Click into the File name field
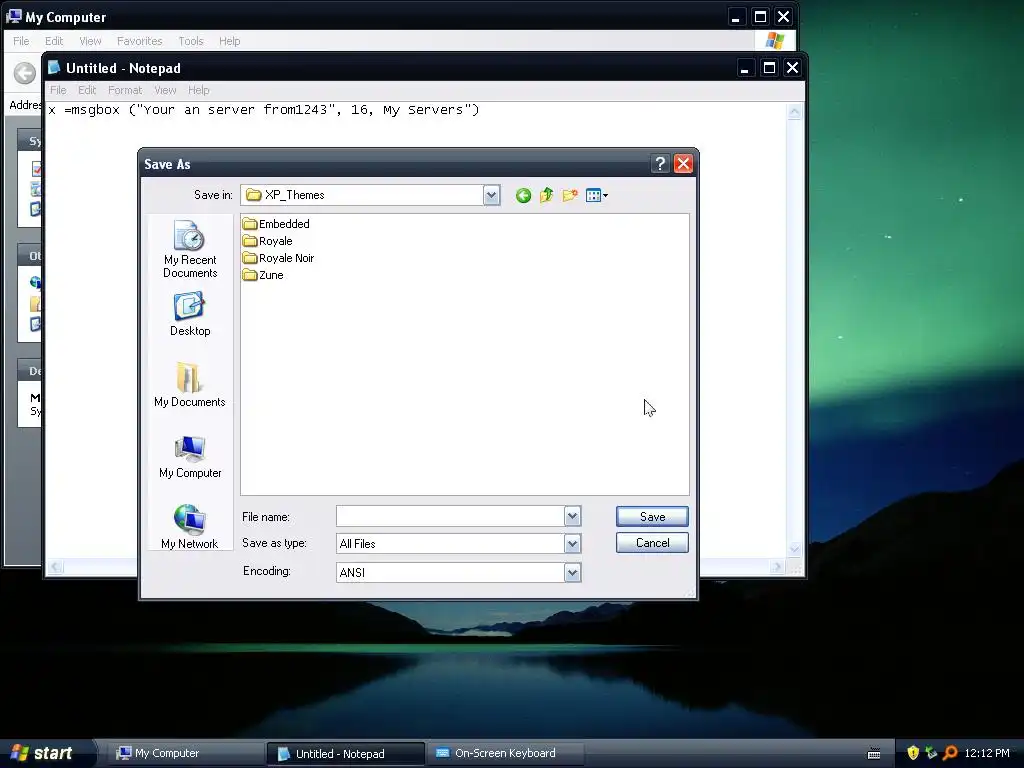 coord(450,516)
